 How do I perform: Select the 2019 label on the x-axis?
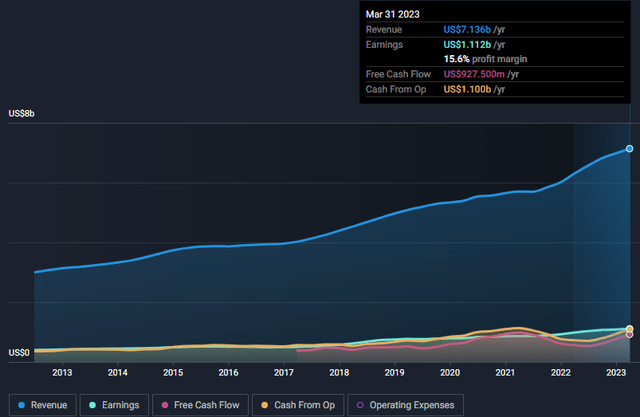pyautogui.click(x=394, y=373)
